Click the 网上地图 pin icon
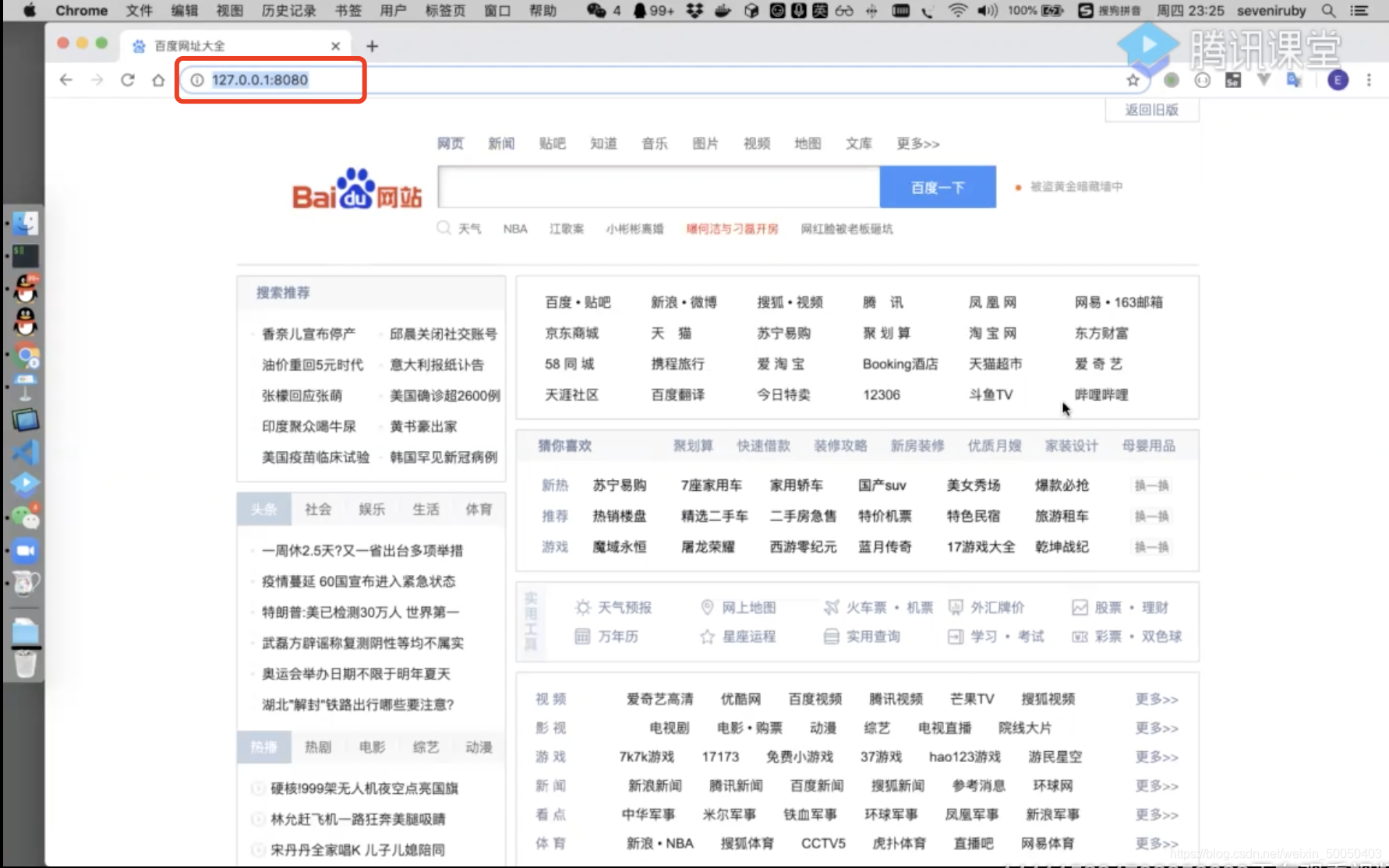 point(707,607)
